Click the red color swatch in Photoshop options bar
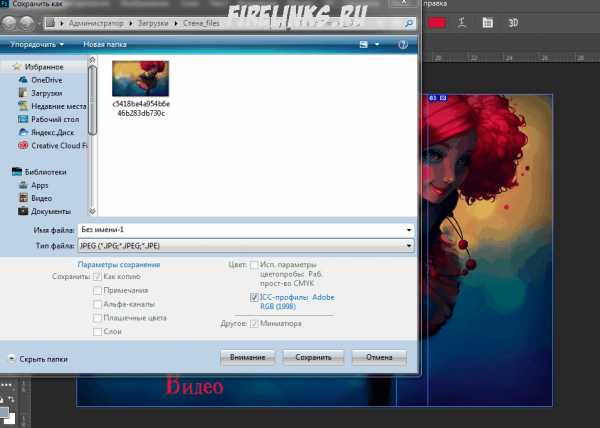This screenshot has width=600, height=428. click(x=437, y=23)
